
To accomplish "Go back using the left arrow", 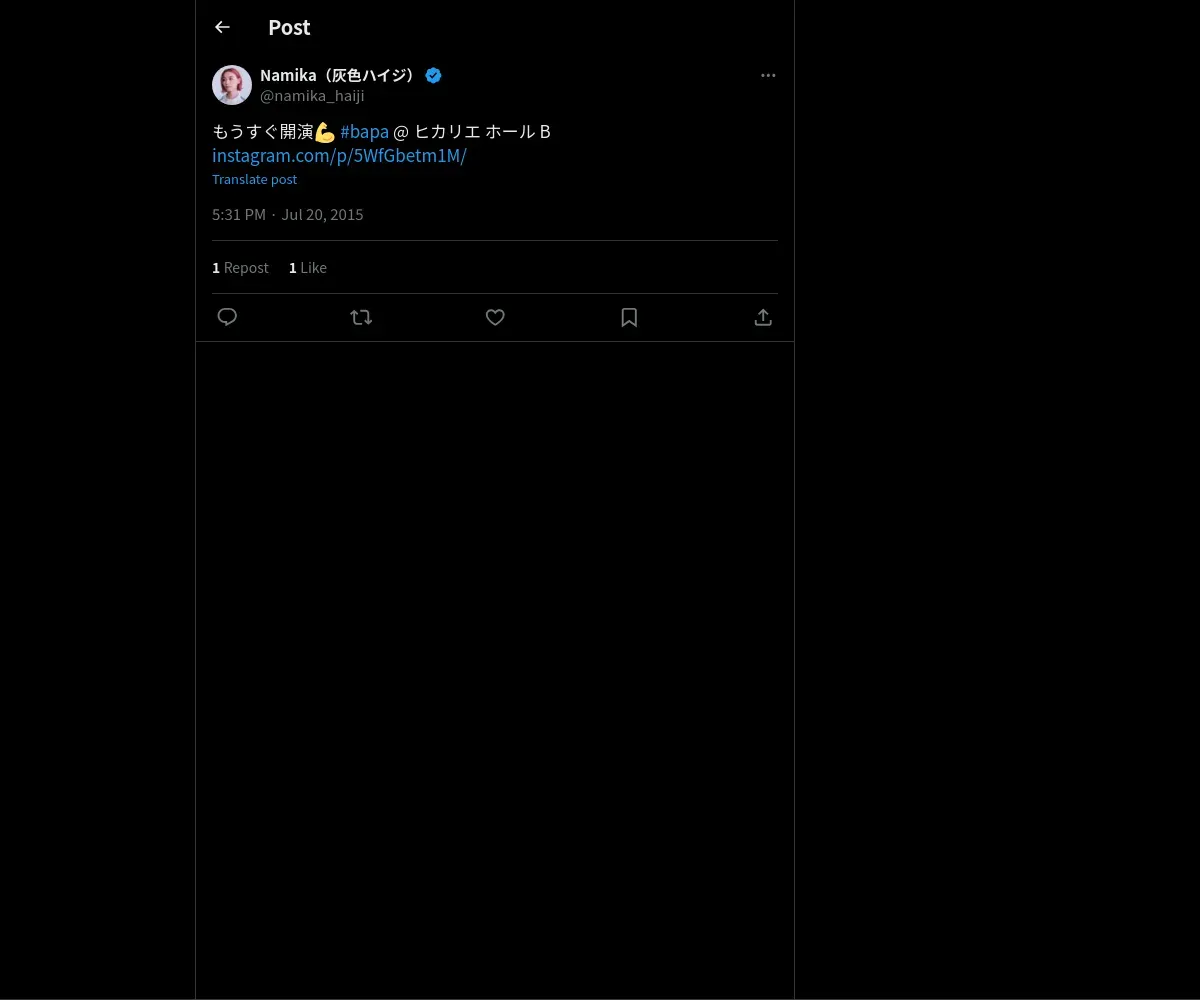I will tap(222, 28).
